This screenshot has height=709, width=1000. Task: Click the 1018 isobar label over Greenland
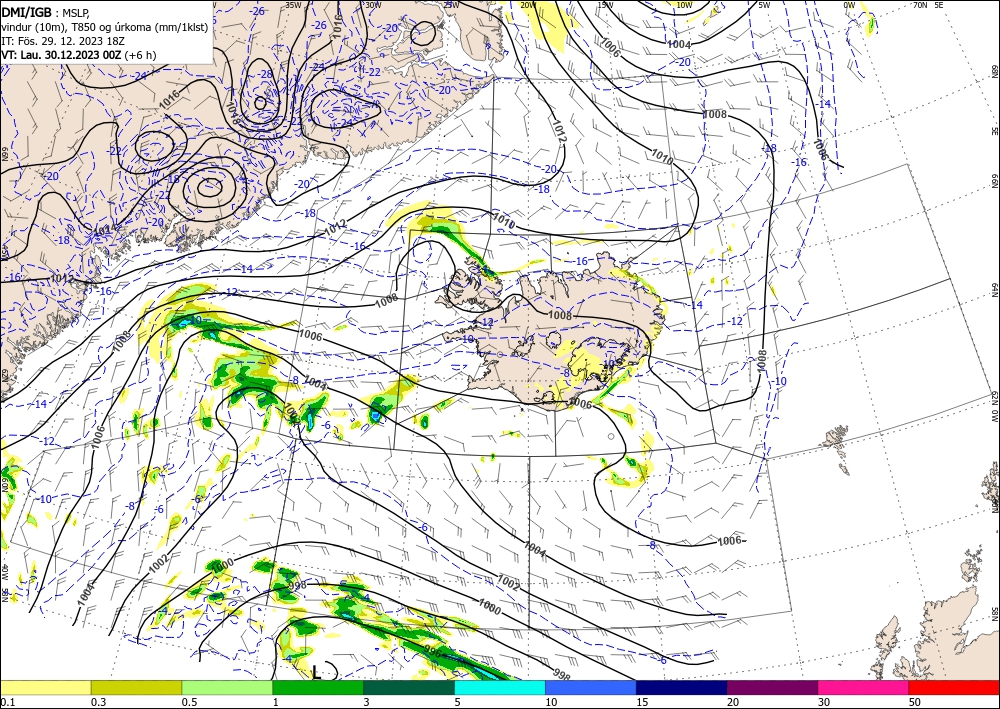[x=231, y=112]
